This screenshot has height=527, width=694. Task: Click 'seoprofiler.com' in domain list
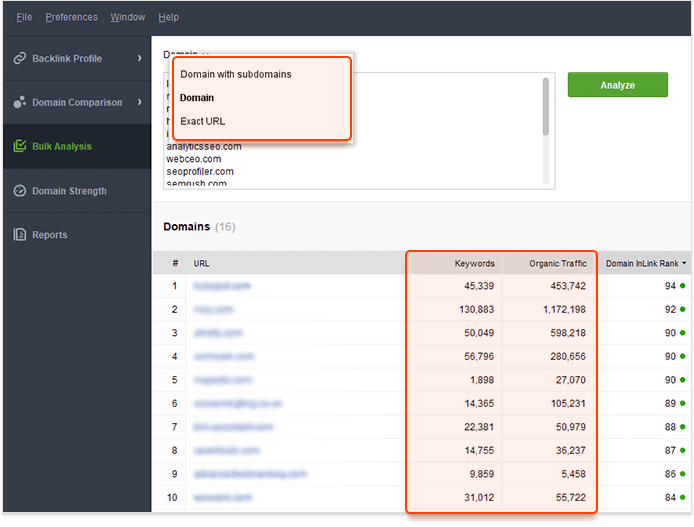pyautogui.click(x=200, y=171)
